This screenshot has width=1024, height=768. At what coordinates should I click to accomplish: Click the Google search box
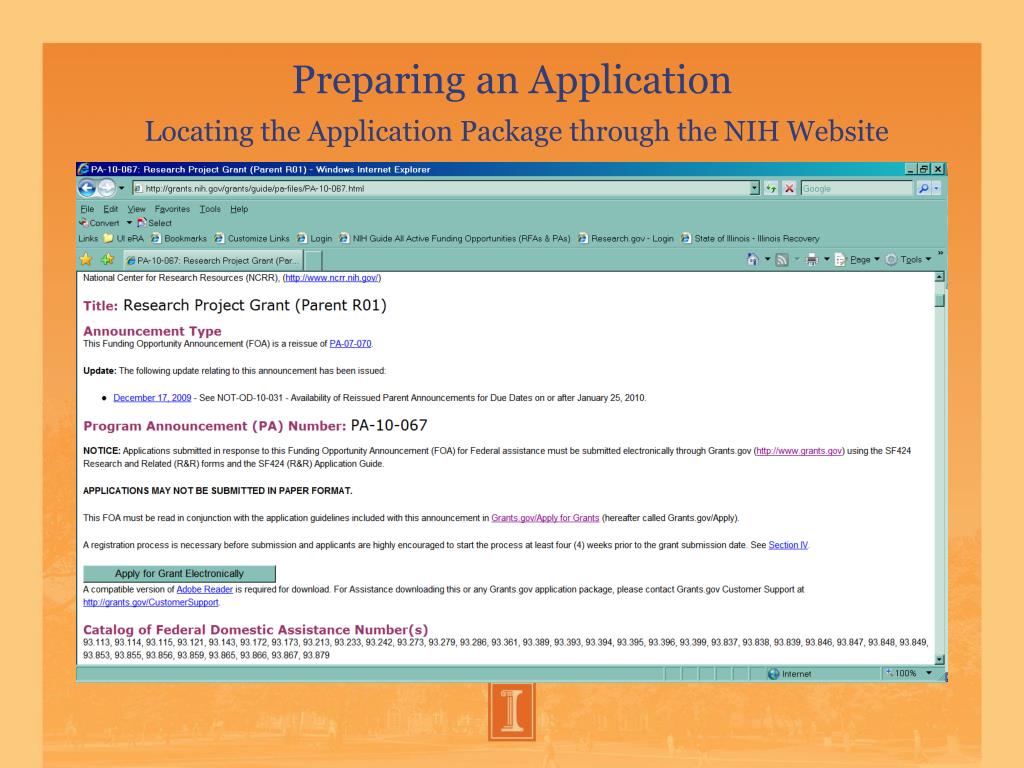pyautogui.click(x=856, y=189)
